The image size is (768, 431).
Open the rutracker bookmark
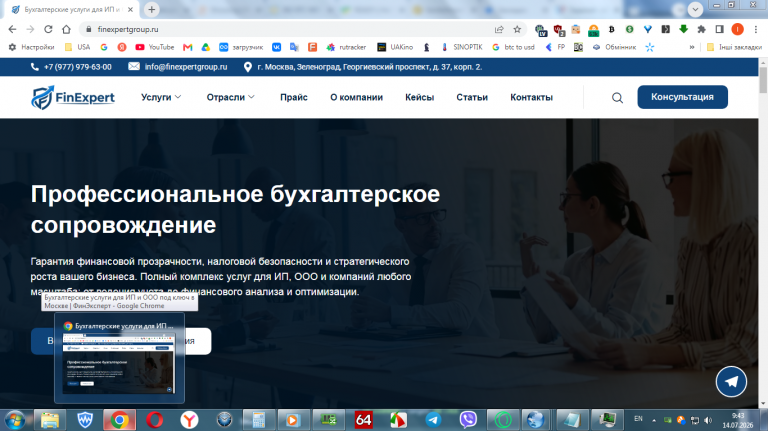pos(346,47)
